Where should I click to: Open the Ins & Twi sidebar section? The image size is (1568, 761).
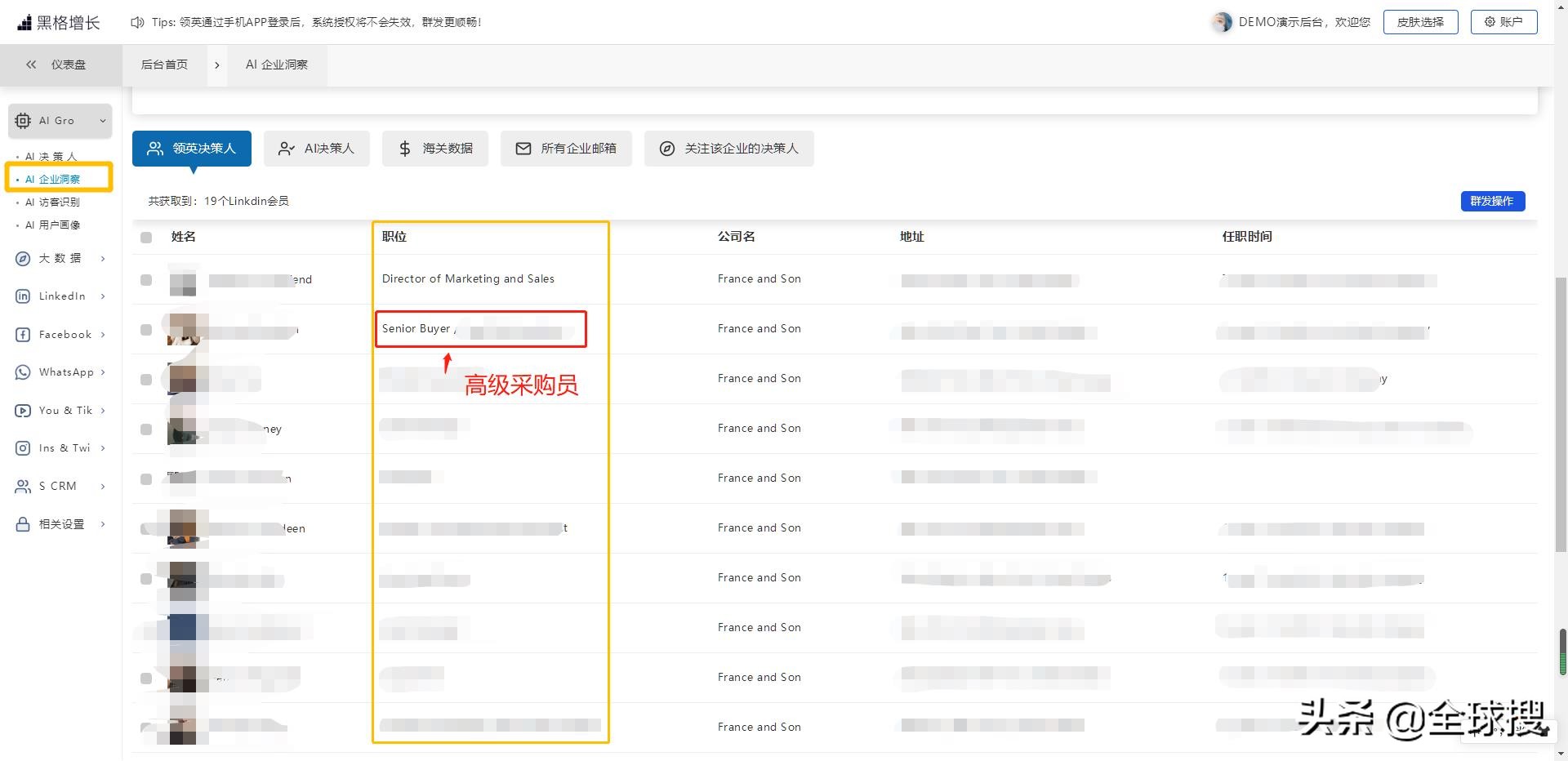pos(65,447)
